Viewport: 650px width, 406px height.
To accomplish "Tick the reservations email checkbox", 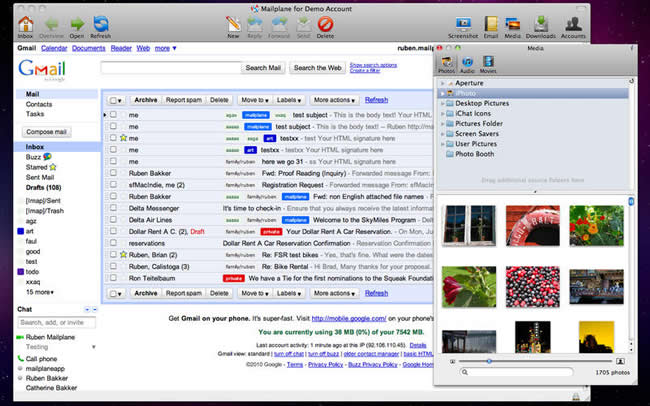I will point(113,244).
